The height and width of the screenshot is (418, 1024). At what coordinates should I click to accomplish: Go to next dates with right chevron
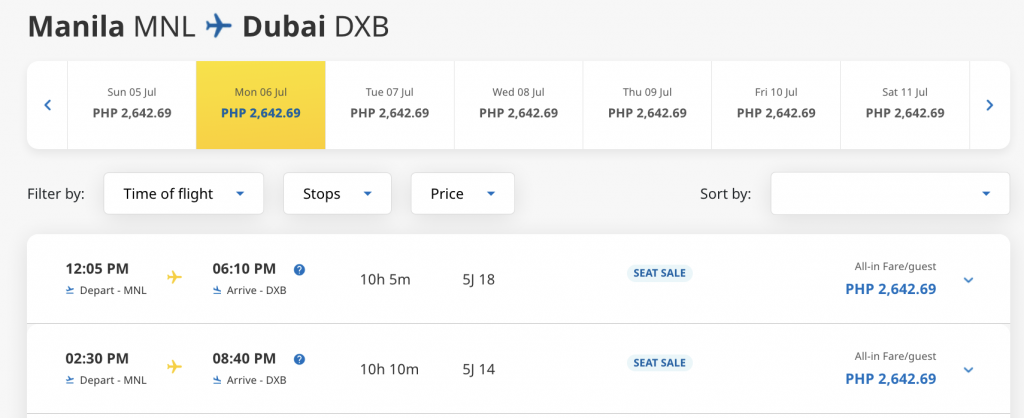coord(989,104)
